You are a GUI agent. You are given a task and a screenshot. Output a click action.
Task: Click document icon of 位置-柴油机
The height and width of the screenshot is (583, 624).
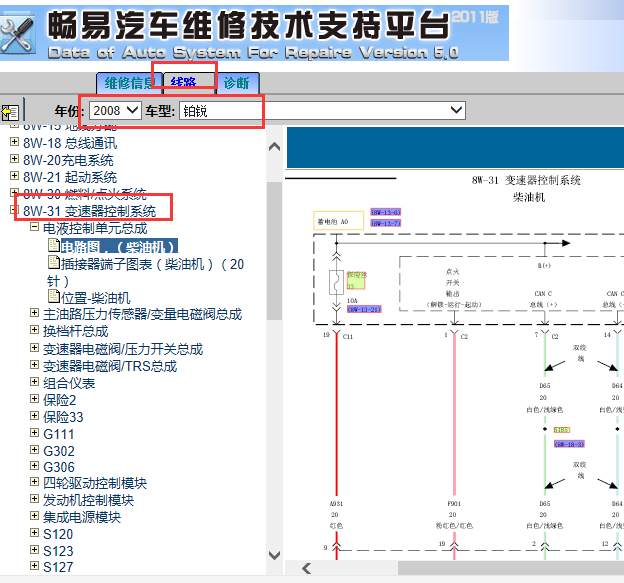coord(54,296)
